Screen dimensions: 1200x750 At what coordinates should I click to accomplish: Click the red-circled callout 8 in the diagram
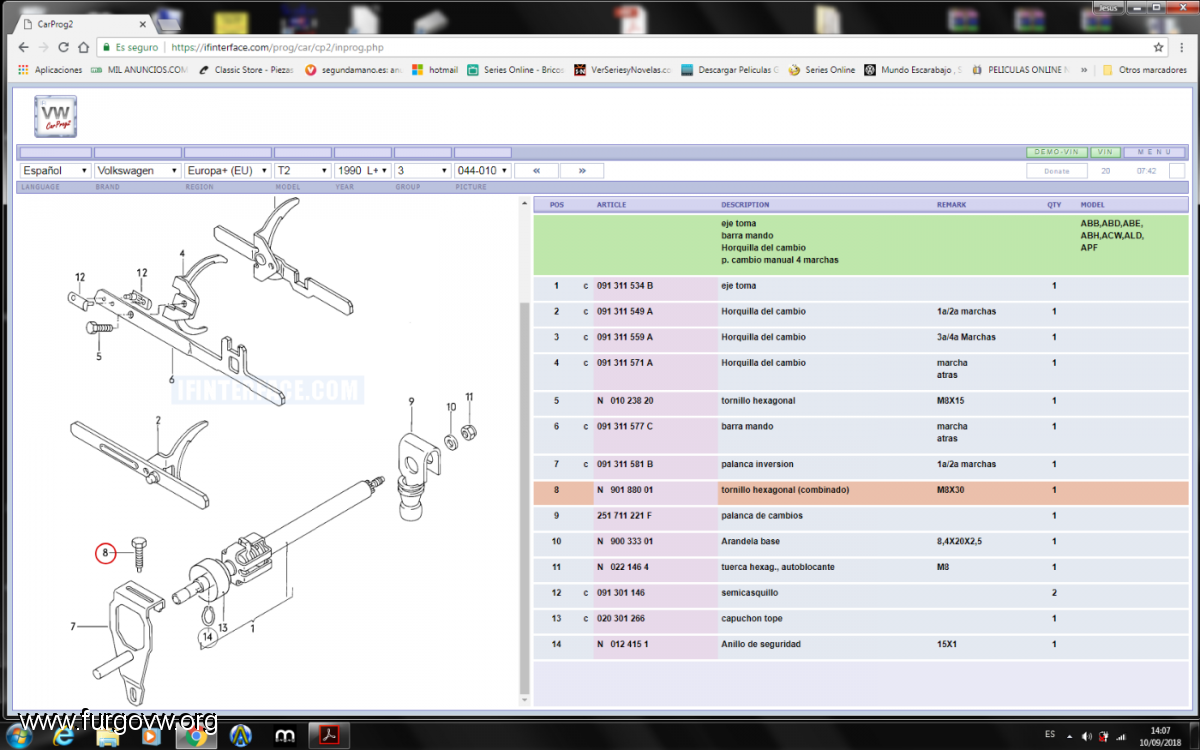point(107,551)
